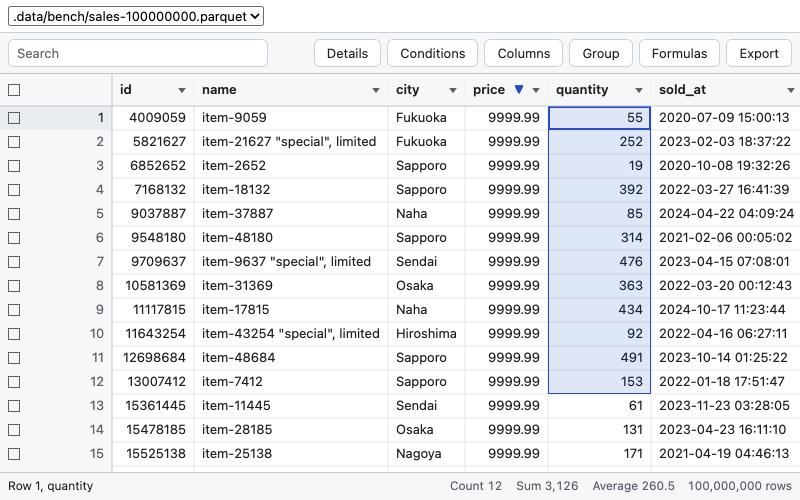800x500 pixels.
Task: Click price cell in row 1
Action: click(506, 118)
